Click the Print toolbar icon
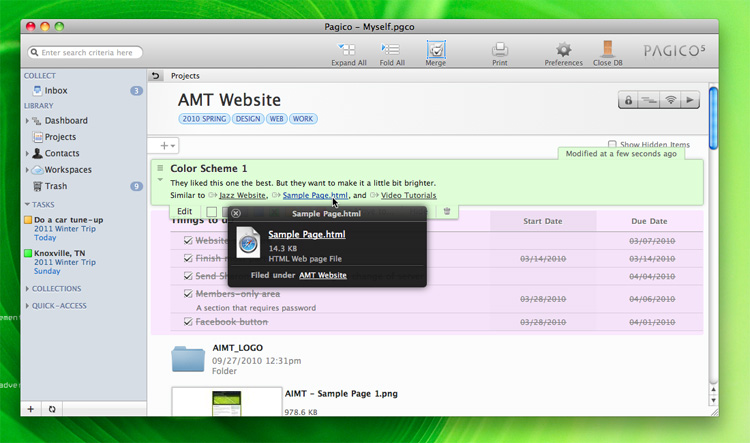The width and height of the screenshot is (750, 443). (x=499, y=49)
